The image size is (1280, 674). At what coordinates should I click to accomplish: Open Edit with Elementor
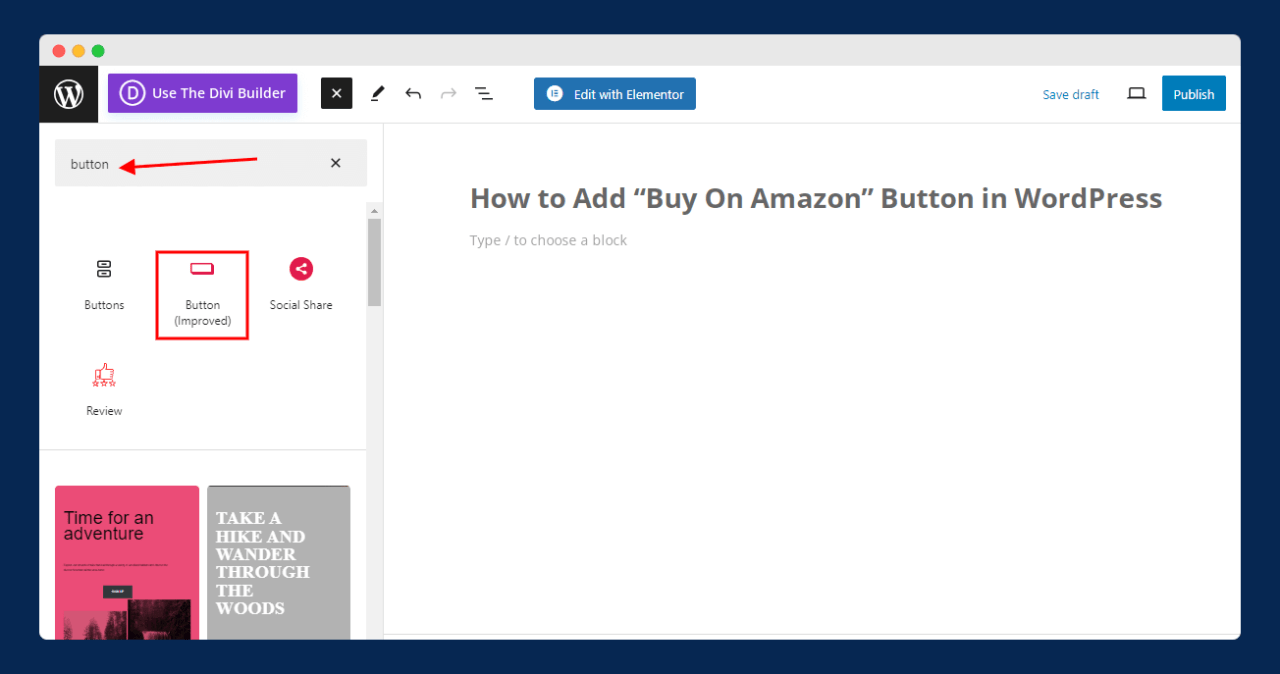tap(614, 93)
